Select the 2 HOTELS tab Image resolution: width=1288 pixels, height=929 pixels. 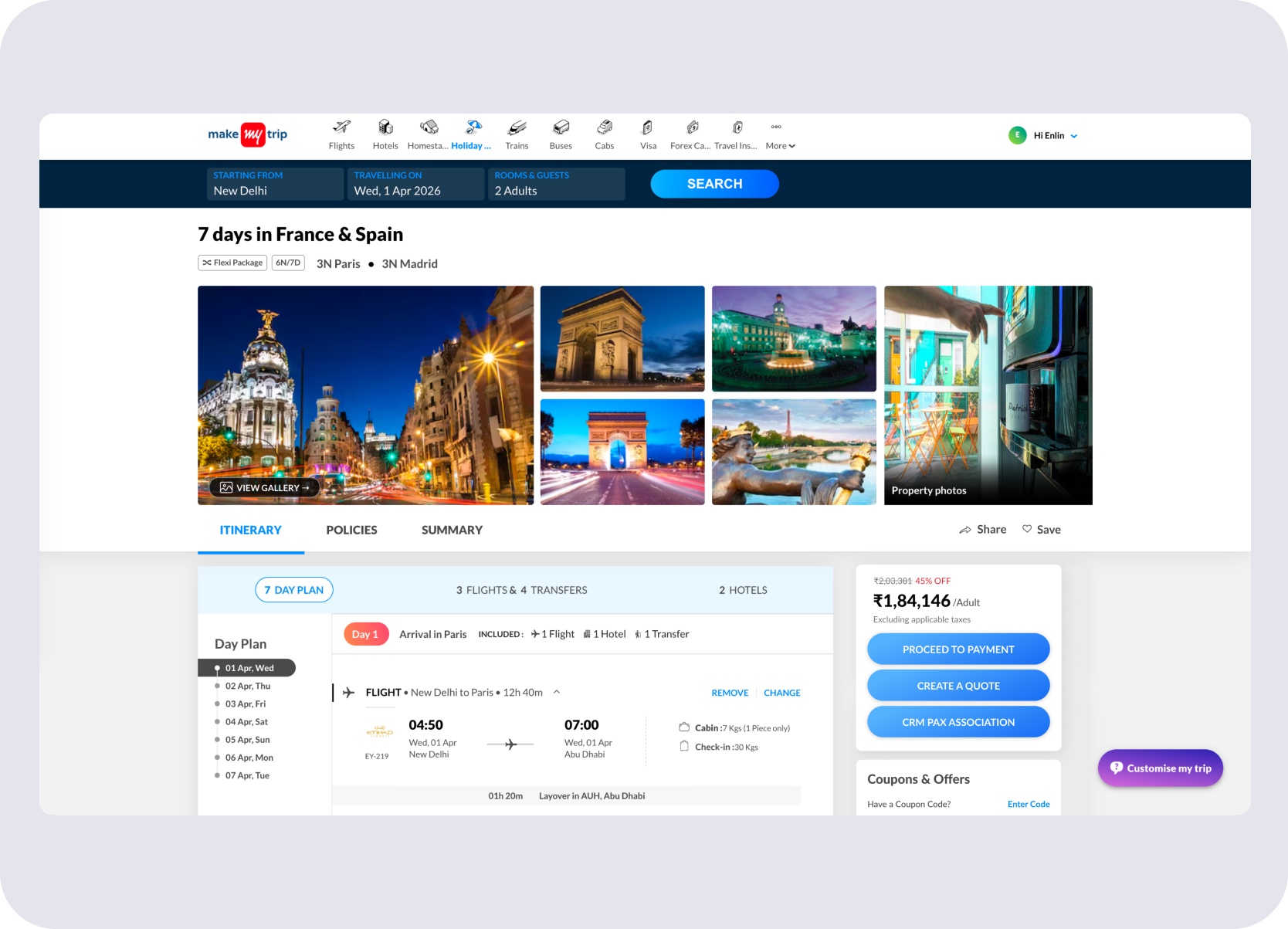point(743,590)
